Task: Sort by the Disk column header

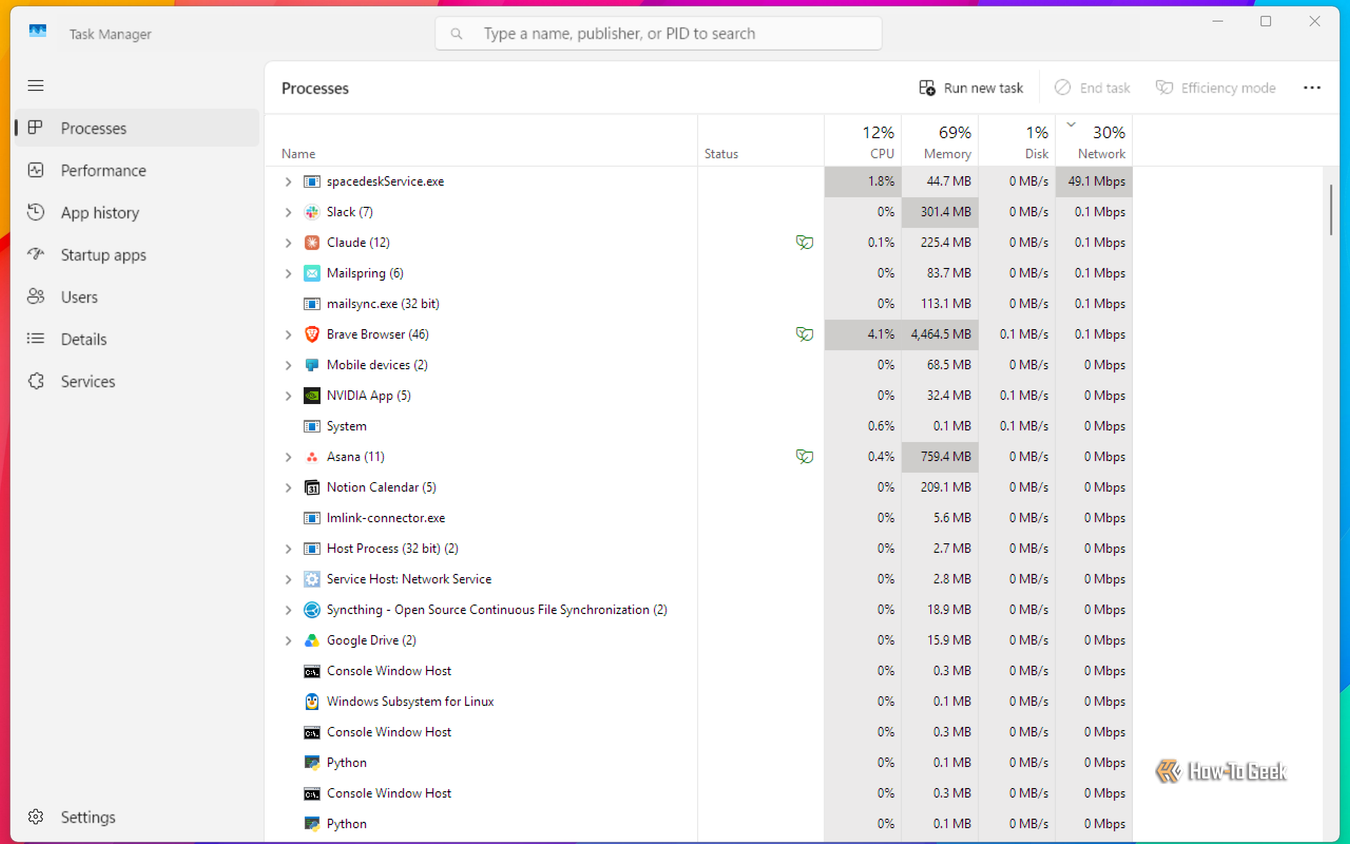Action: coord(1017,141)
